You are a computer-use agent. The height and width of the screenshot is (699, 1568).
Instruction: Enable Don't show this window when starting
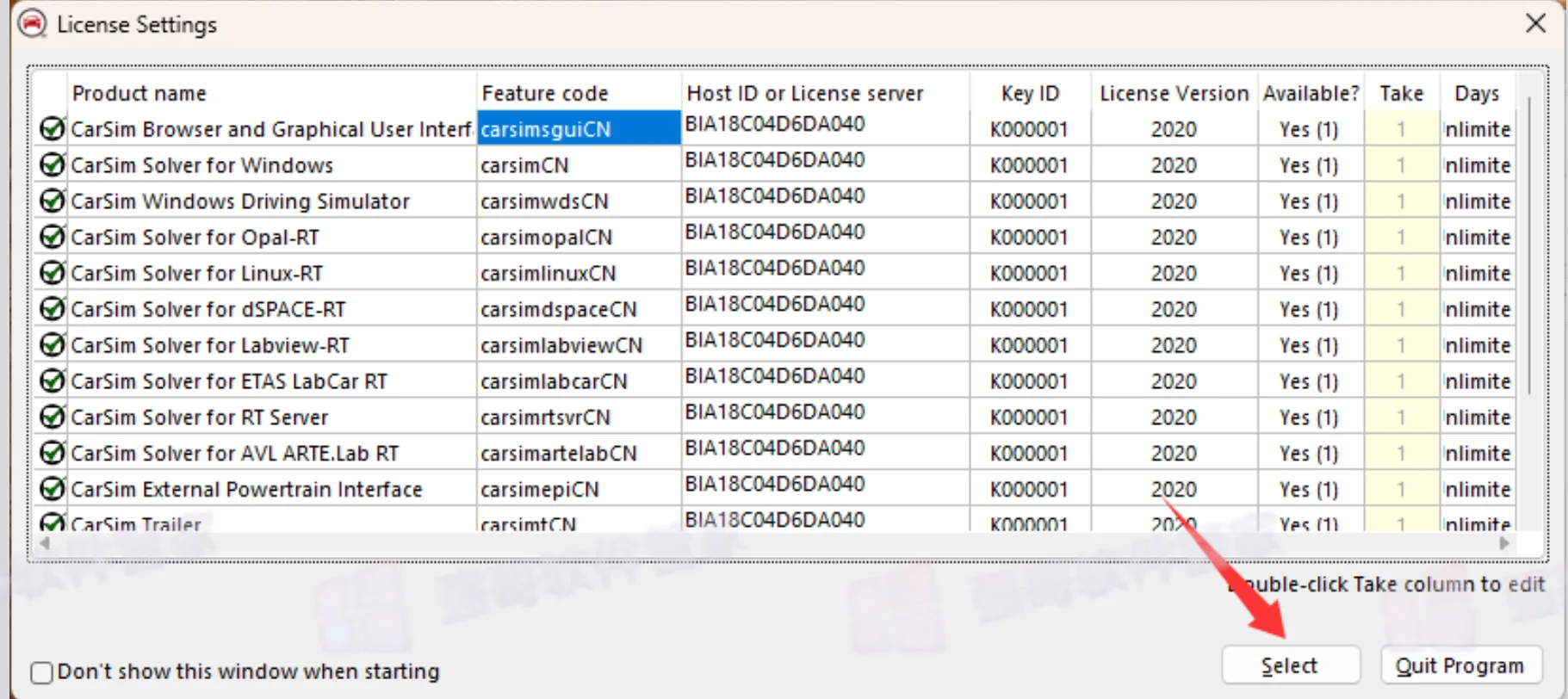coord(41,671)
